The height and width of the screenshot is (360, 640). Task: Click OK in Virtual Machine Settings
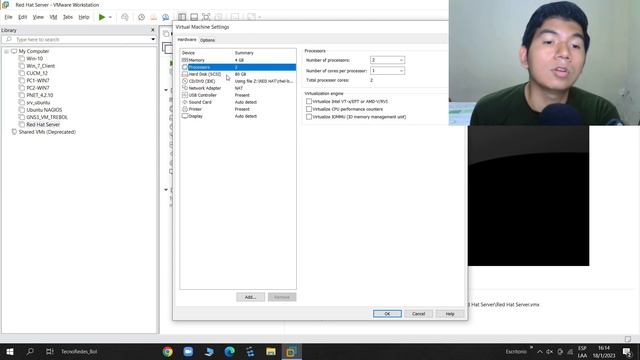(387, 314)
